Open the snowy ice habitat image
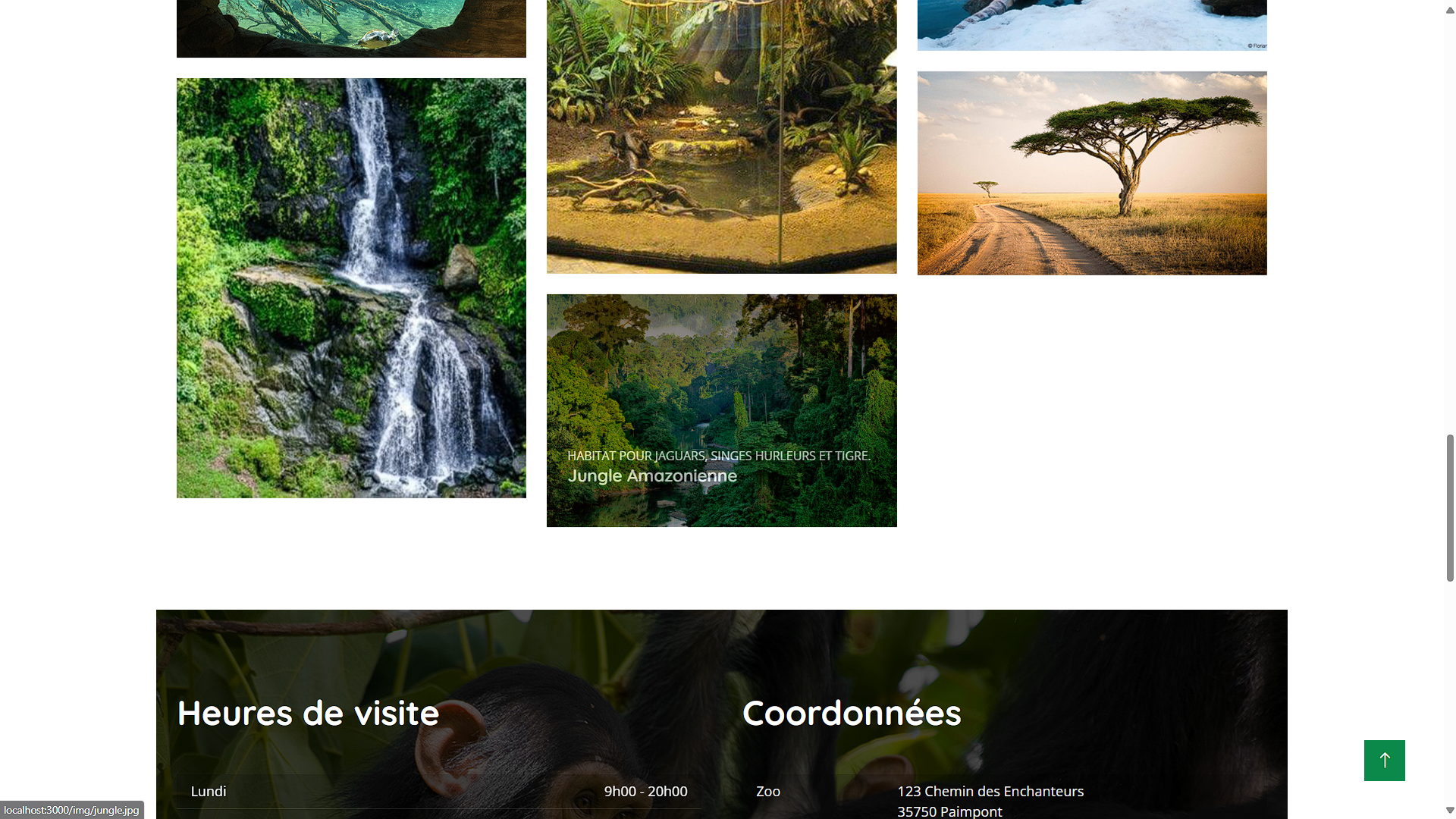 [x=1092, y=25]
